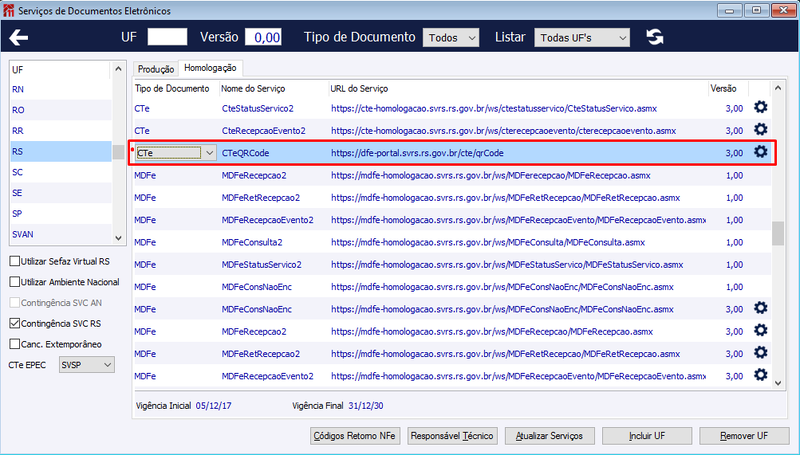Select the CteStatusServico2 service name
This screenshot has width=800, height=455.
pyautogui.click(x=258, y=109)
